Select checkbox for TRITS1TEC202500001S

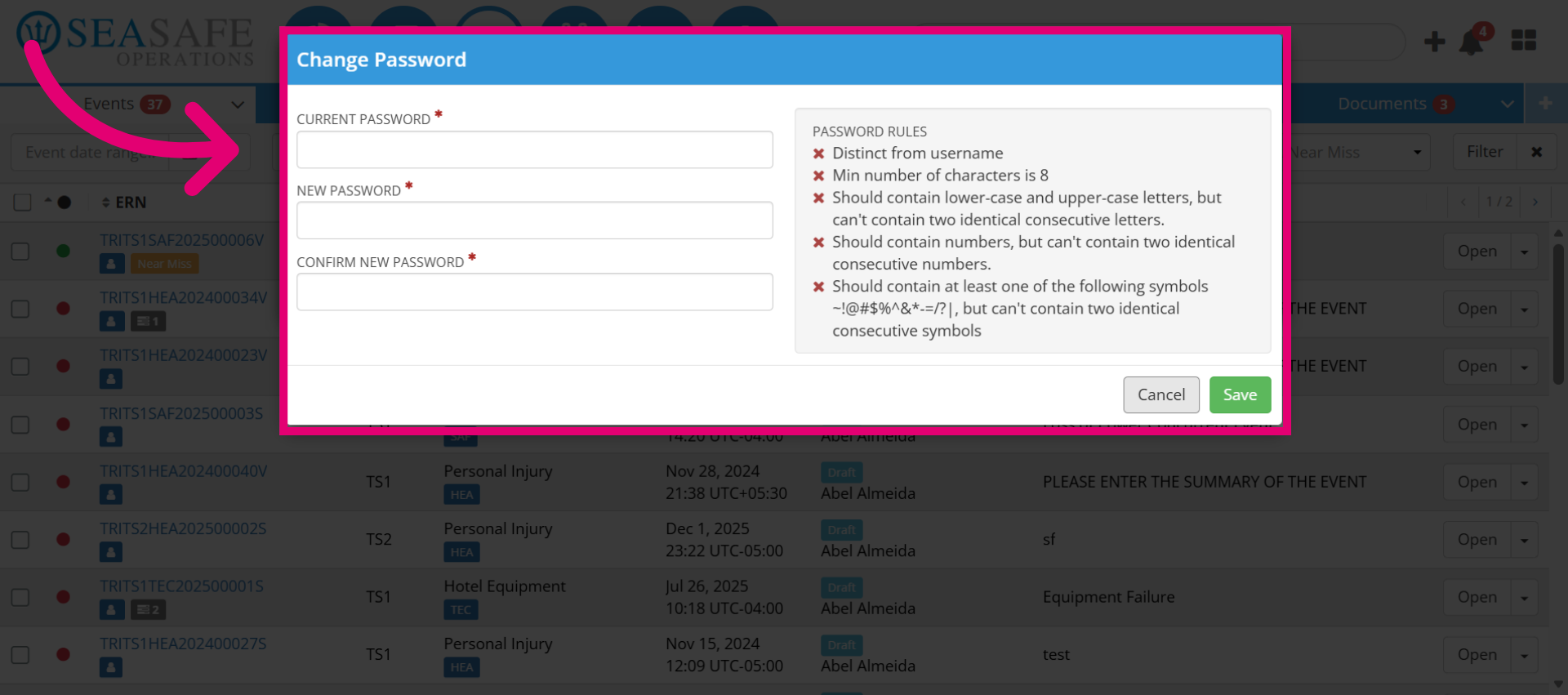[x=20, y=597]
